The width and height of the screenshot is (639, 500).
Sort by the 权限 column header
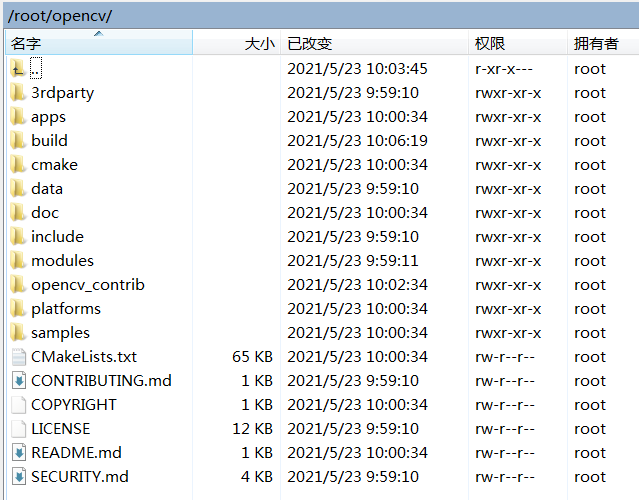[518, 42]
